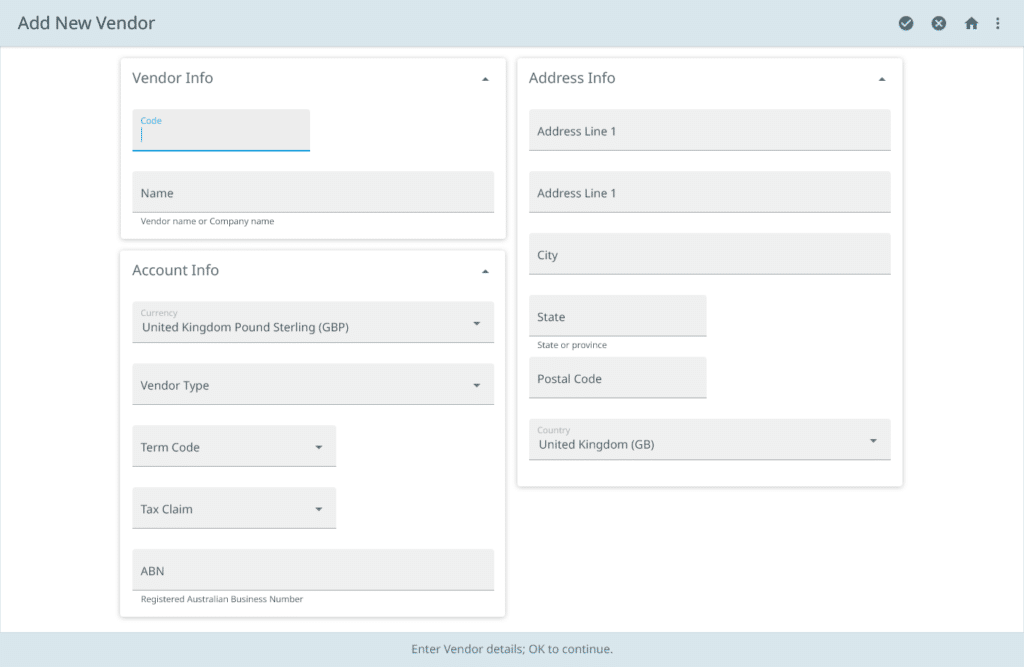Image resolution: width=1024 pixels, height=667 pixels.
Task: Click the 'Vendor Info' heading text
Action: (x=172, y=78)
